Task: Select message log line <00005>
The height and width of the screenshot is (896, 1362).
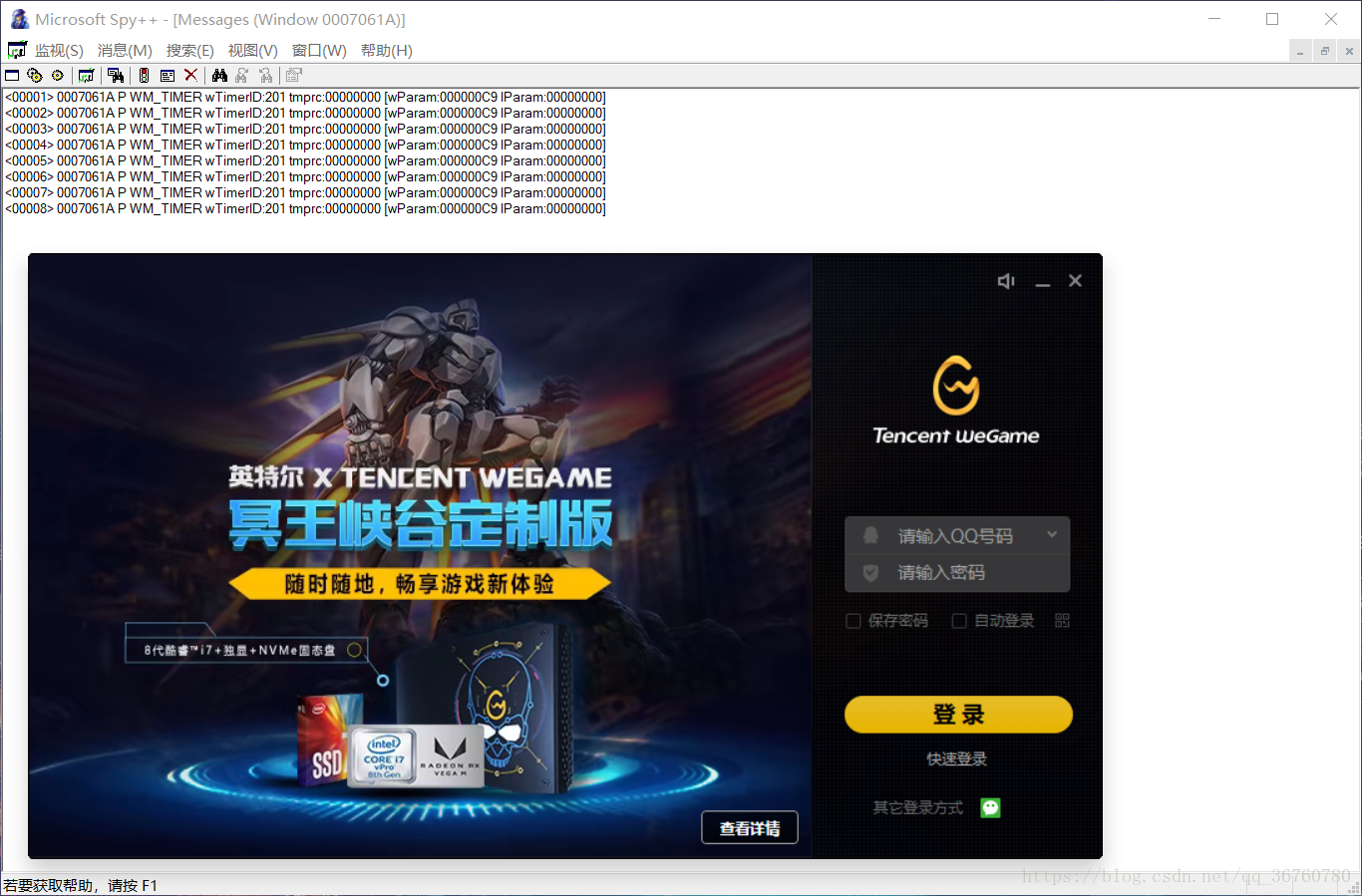Action: pos(305,161)
